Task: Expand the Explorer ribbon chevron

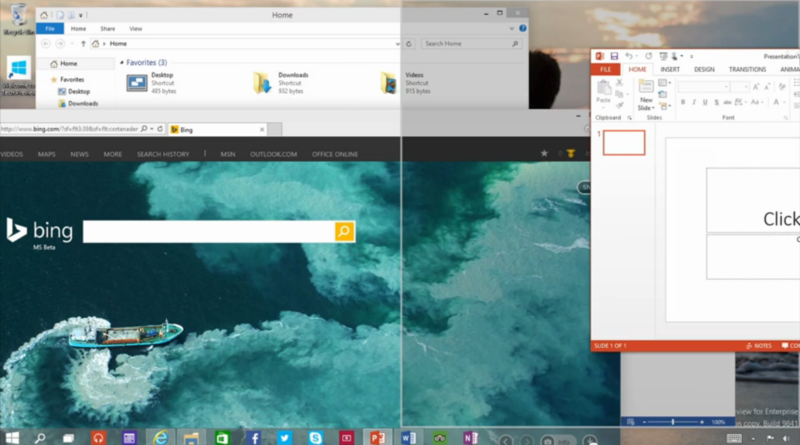Action: click(x=512, y=29)
